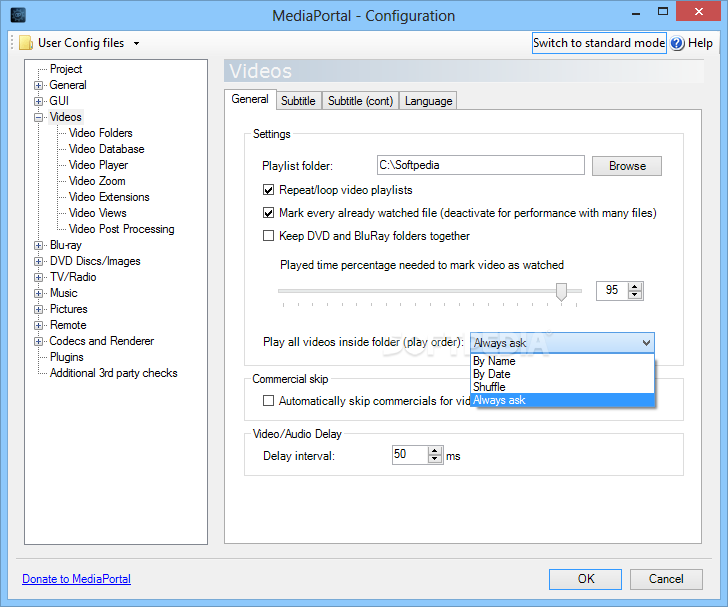This screenshot has height=607, width=728.
Task: Select Video Zoom in the tree
Action: [97, 181]
